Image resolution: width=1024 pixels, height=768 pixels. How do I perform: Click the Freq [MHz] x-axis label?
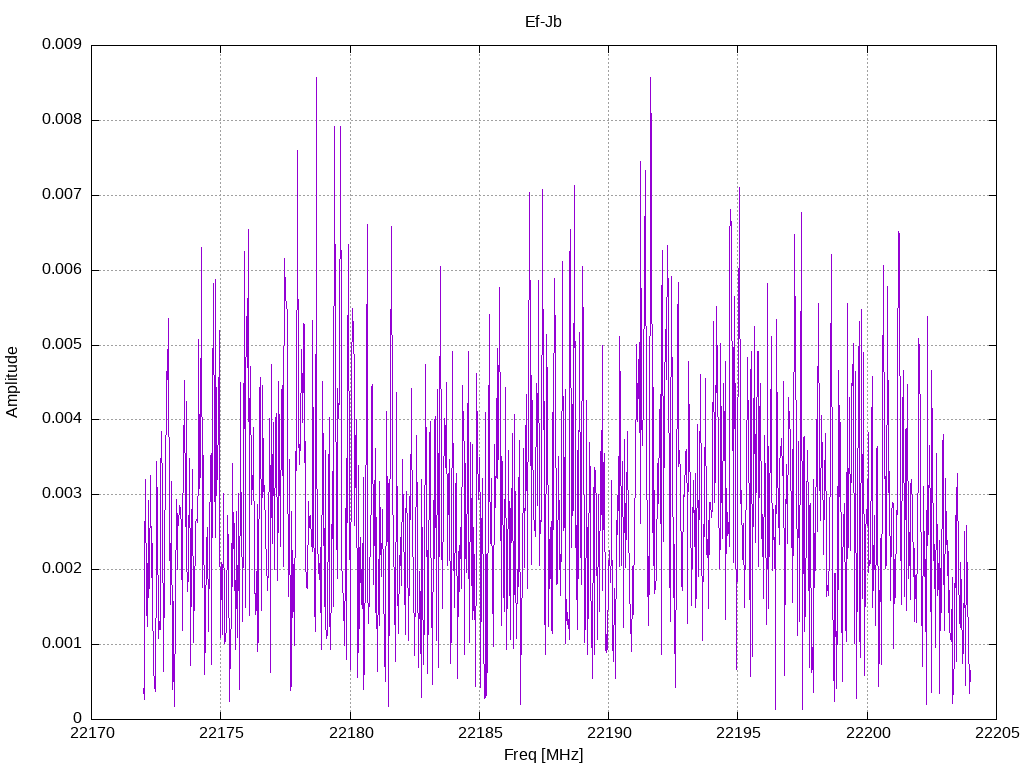tap(543, 755)
